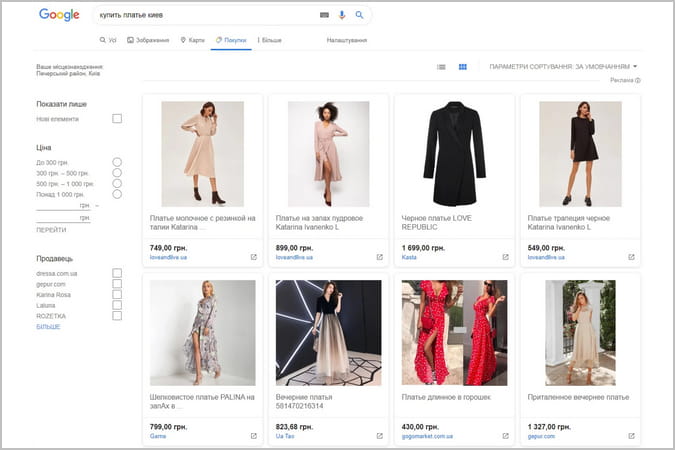Click the info icon next to Реклама

[638, 81]
